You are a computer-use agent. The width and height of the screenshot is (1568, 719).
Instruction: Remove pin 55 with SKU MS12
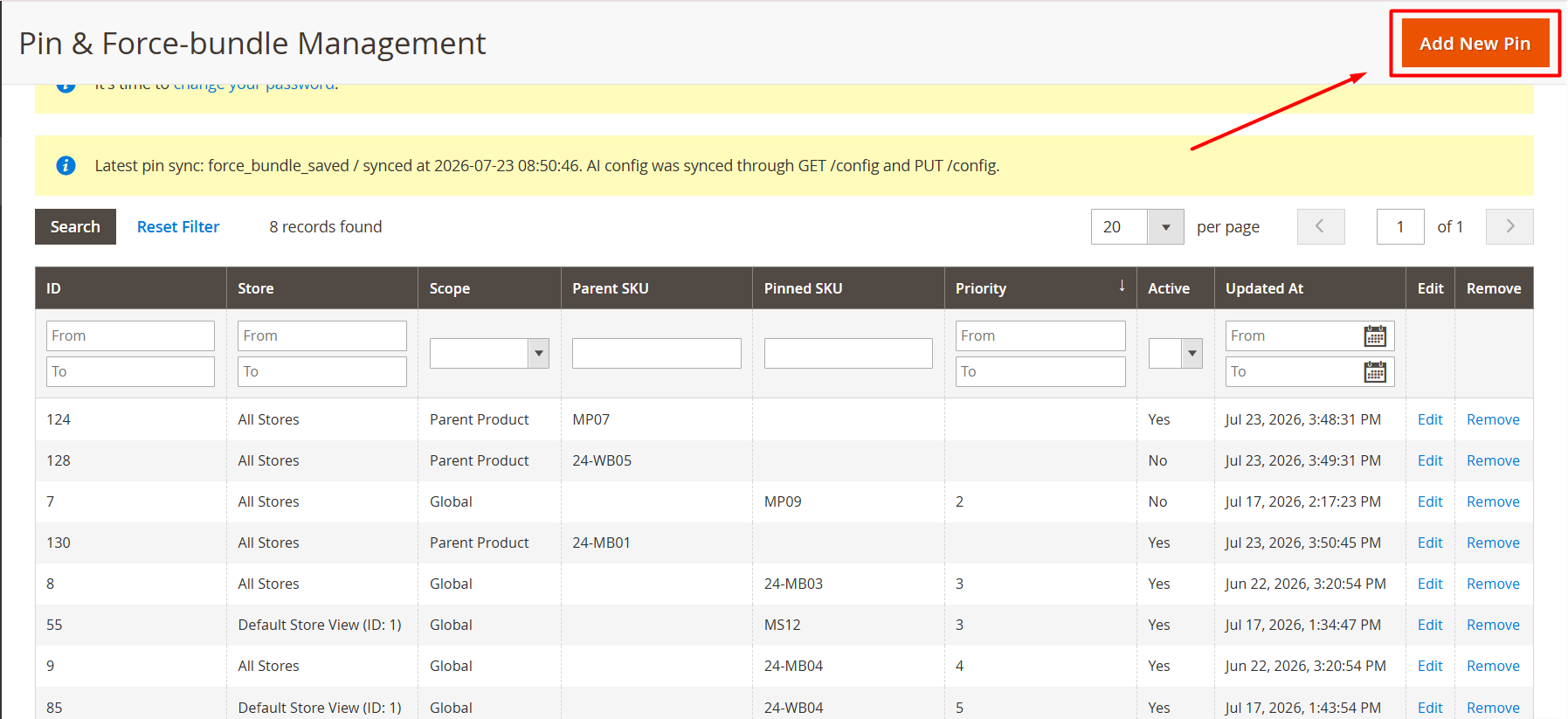[1493, 626]
